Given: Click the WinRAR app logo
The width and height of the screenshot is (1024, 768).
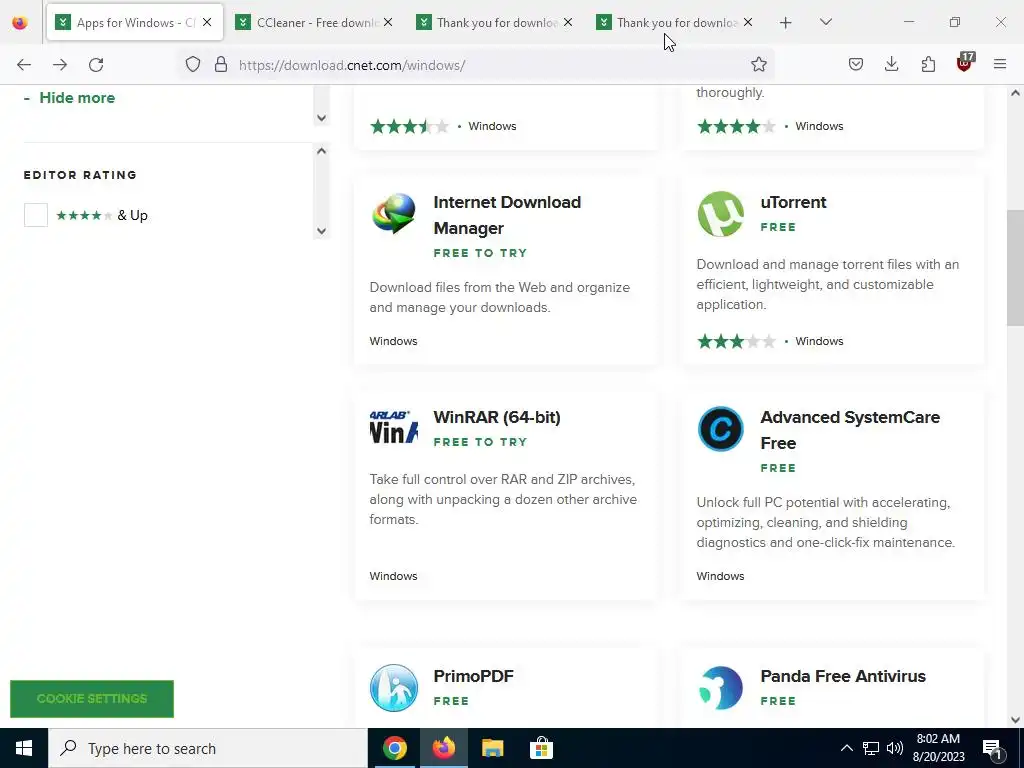Looking at the screenshot, I should point(394,427).
